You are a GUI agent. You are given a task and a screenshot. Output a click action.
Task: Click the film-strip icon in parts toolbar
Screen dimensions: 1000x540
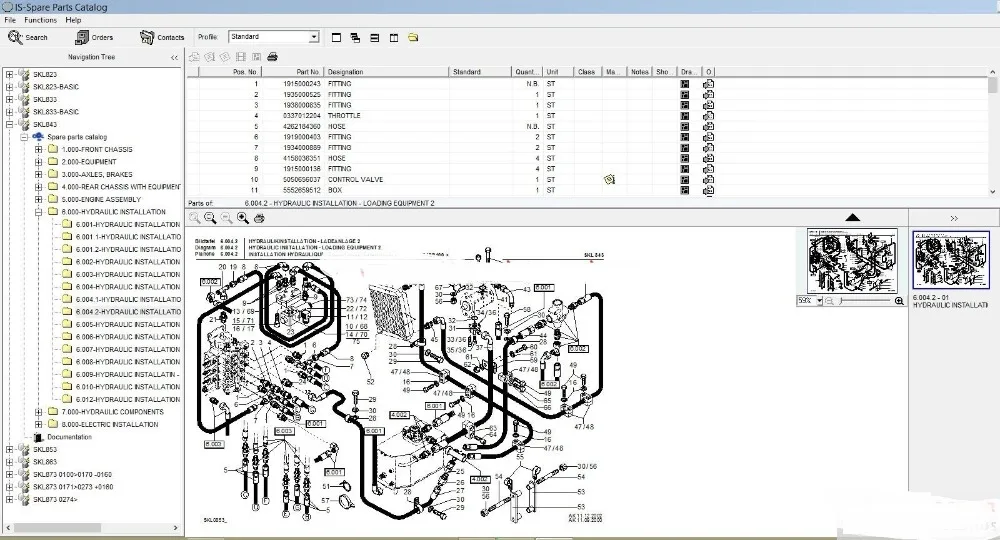pyautogui.click(x=240, y=57)
